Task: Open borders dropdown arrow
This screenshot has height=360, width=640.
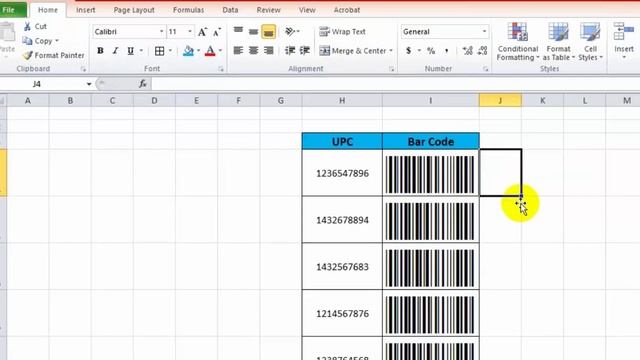Action: 170,51
